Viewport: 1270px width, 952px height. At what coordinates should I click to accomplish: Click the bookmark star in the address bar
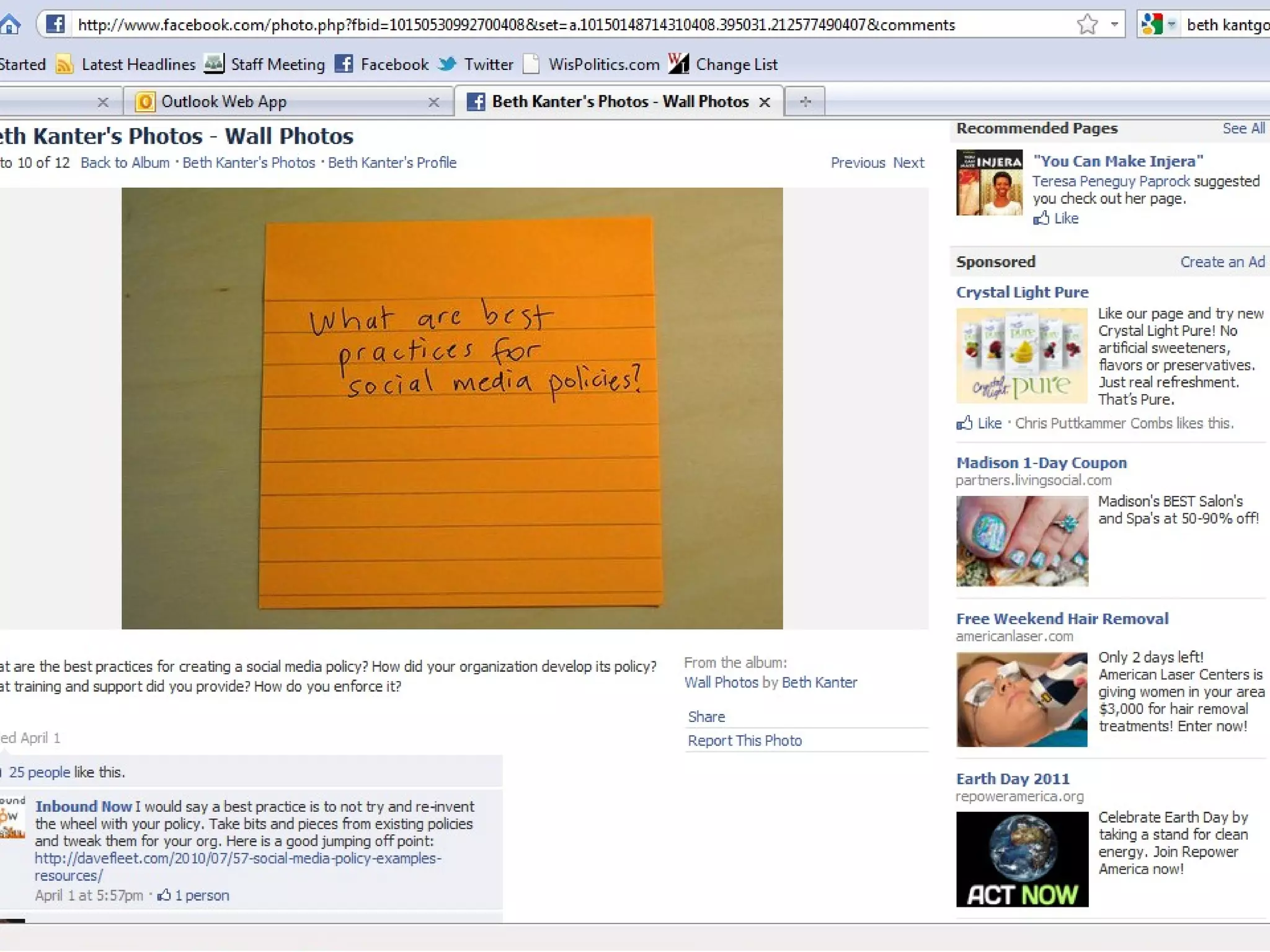click(1087, 25)
